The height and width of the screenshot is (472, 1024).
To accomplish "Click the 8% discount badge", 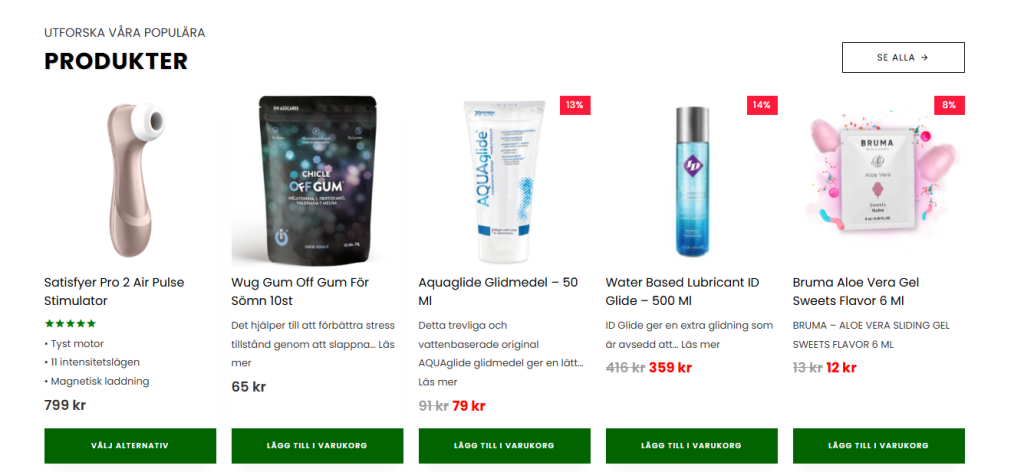I will pyautogui.click(x=949, y=105).
